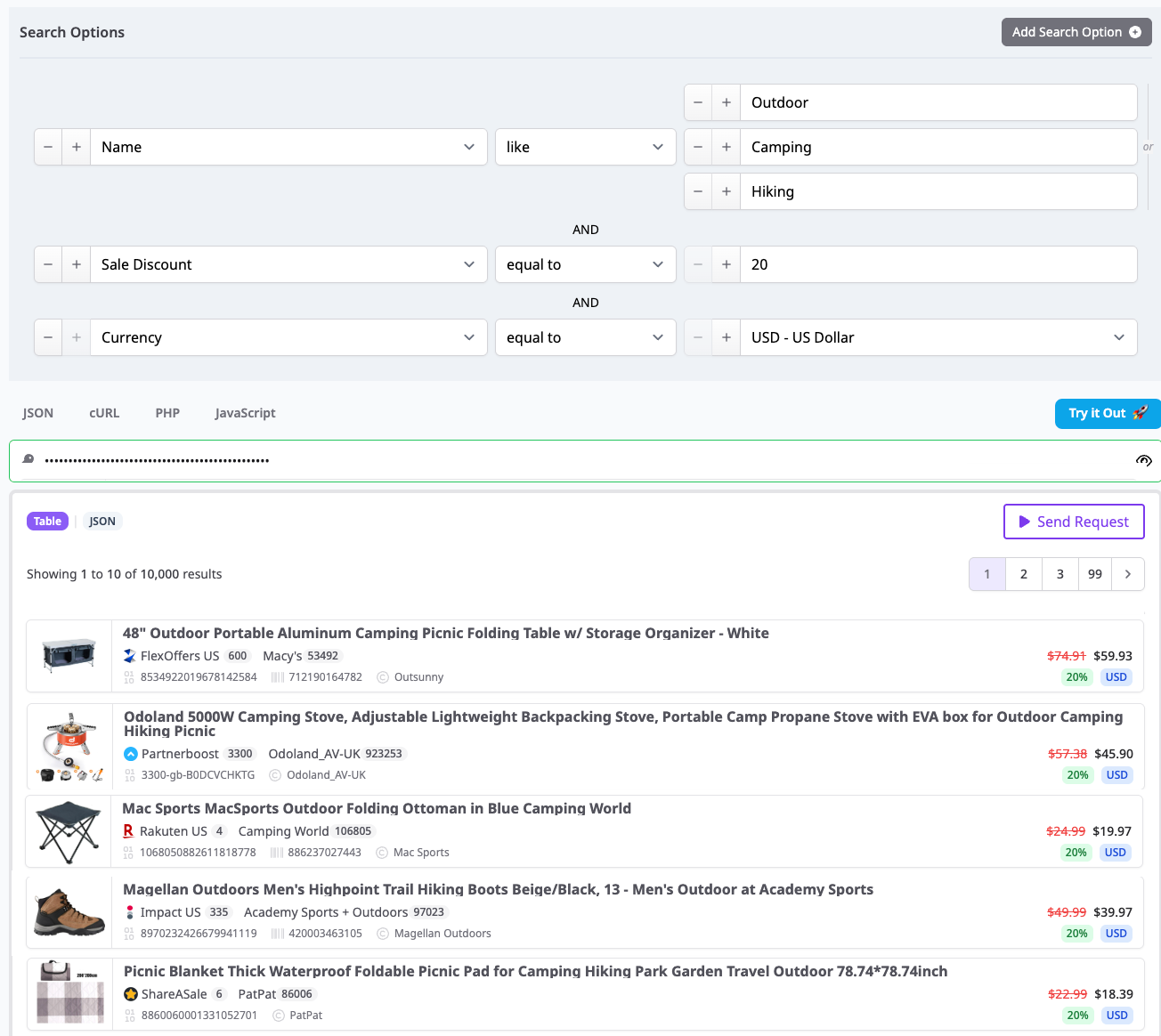This screenshot has height=1036, width=1161.
Task: Add a value after Outdoor with its plus icon
Action: [727, 102]
